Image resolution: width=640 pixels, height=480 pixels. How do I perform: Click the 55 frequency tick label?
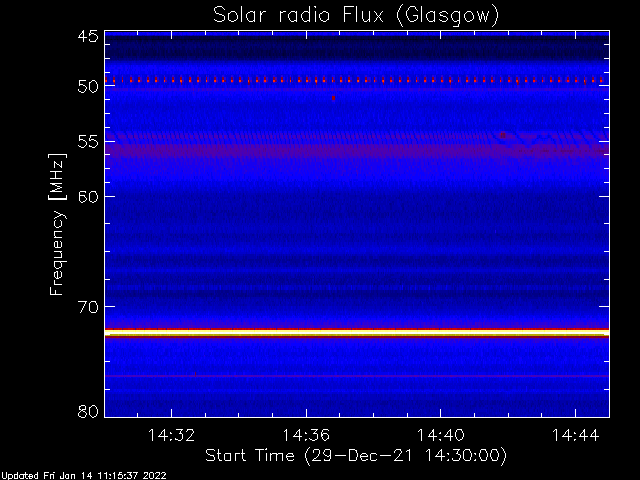(x=88, y=142)
